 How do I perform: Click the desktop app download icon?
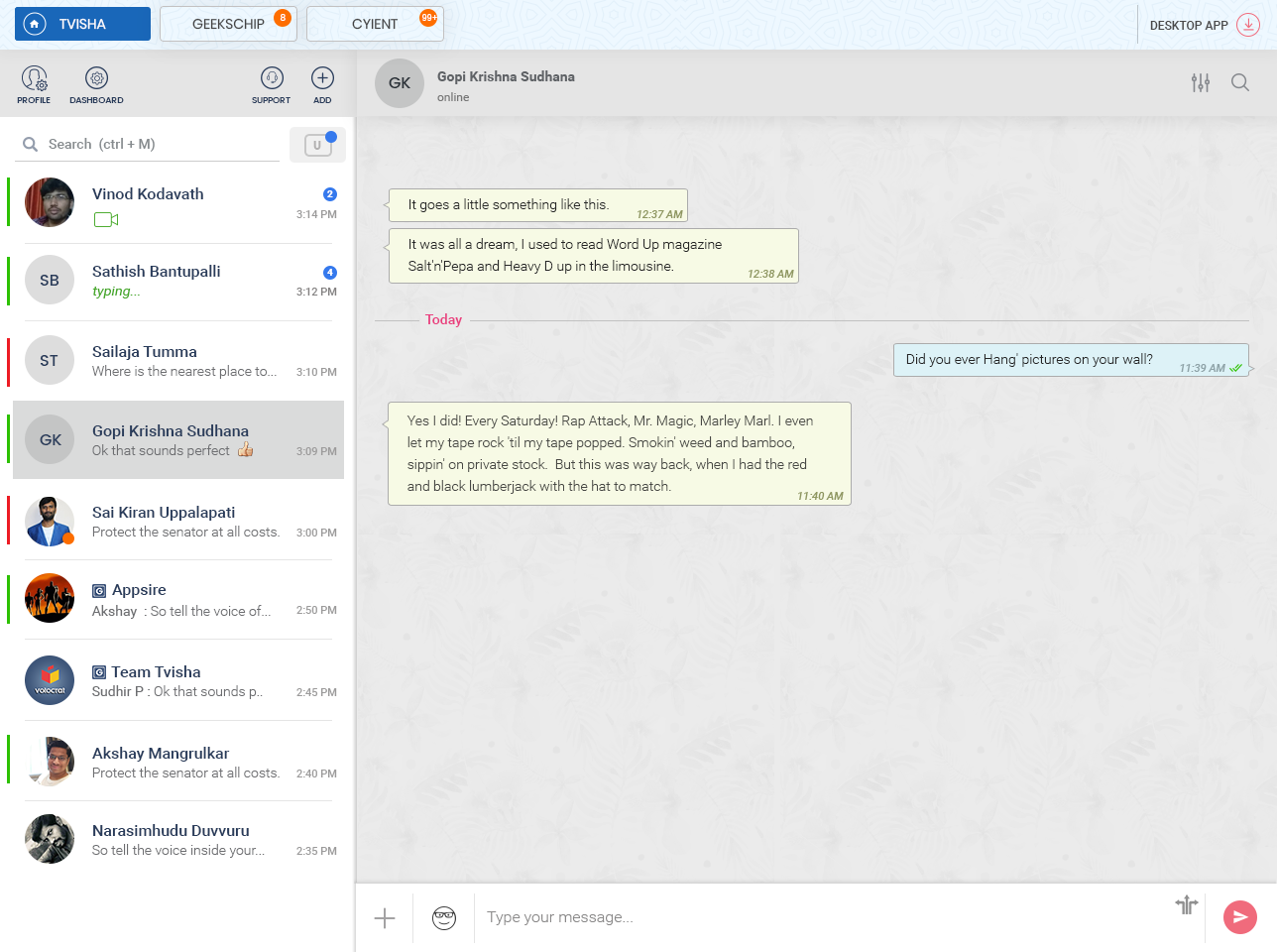coord(1248,25)
